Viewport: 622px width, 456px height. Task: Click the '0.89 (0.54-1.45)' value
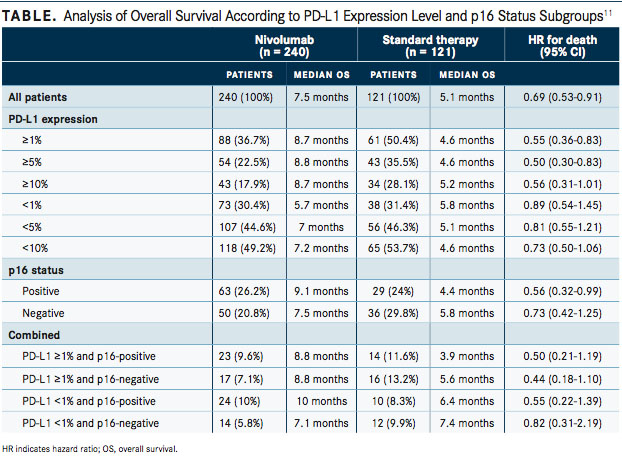(562, 205)
